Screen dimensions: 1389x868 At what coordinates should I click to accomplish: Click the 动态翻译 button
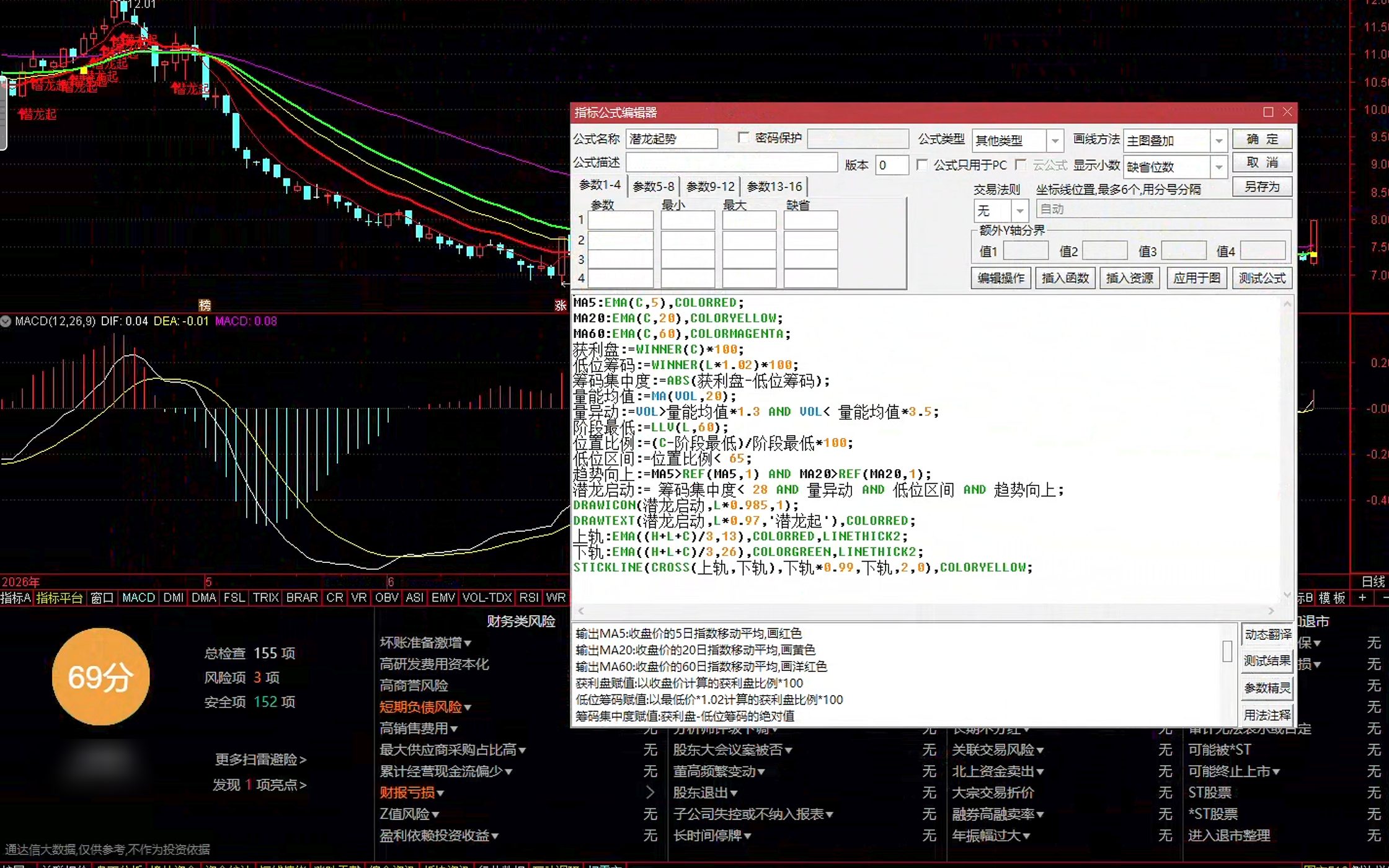(x=1267, y=634)
